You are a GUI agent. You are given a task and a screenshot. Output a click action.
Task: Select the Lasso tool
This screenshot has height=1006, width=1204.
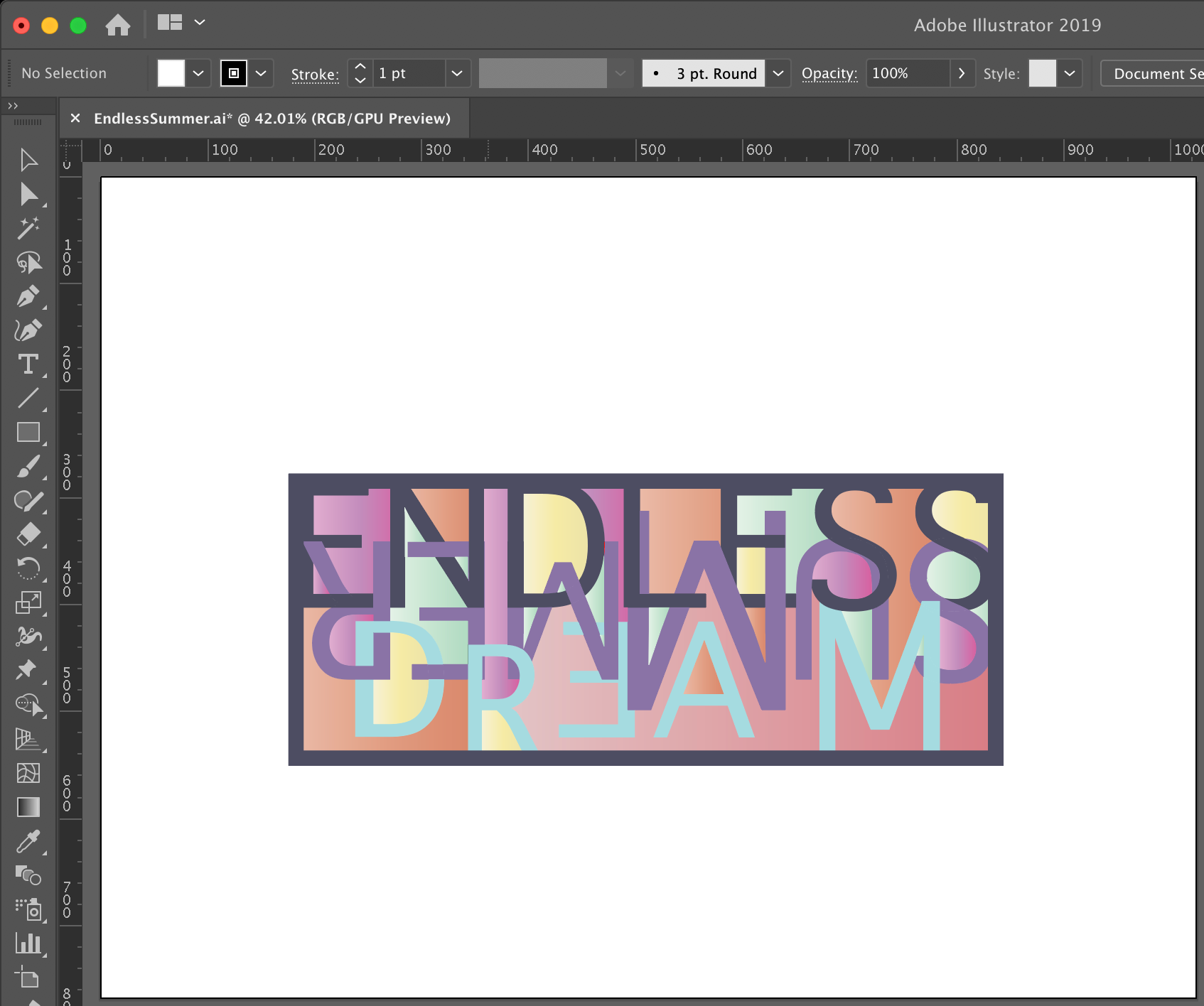[x=28, y=262]
